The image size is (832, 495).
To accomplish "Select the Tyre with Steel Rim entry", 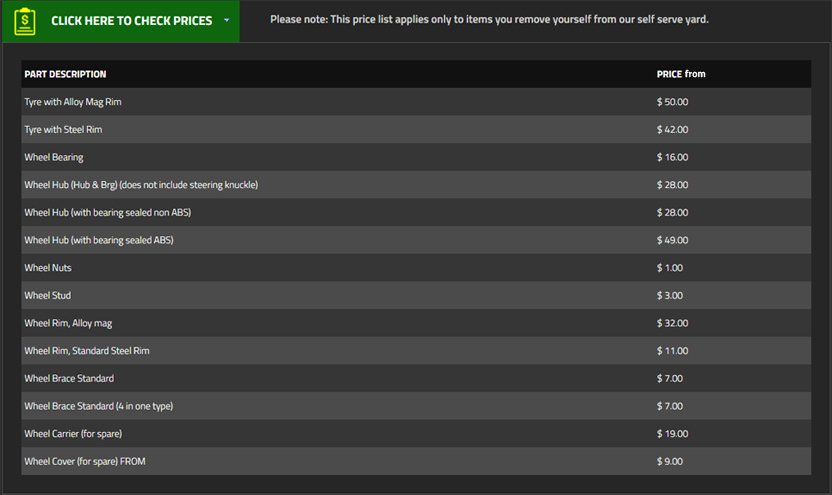I will click(63, 130).
